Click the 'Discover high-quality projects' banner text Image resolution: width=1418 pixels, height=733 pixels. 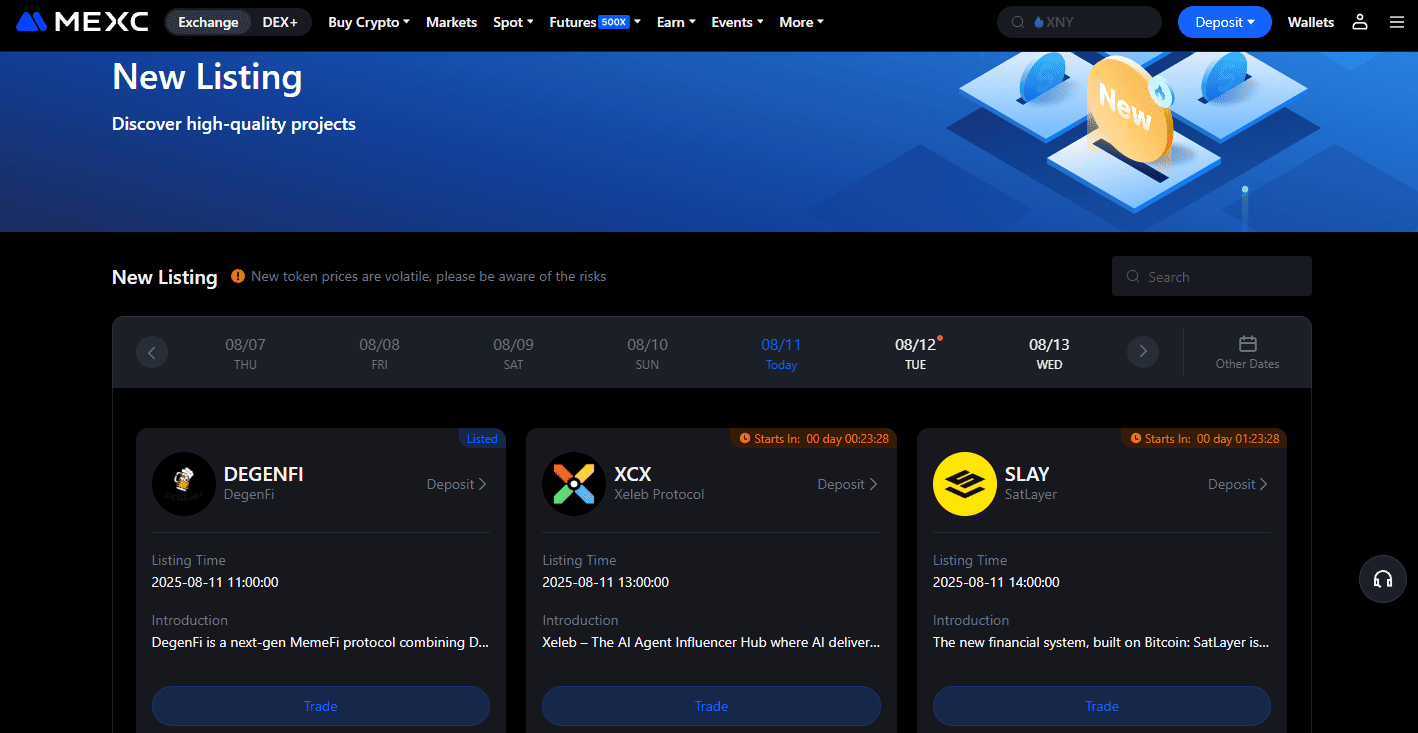[234, 124]
